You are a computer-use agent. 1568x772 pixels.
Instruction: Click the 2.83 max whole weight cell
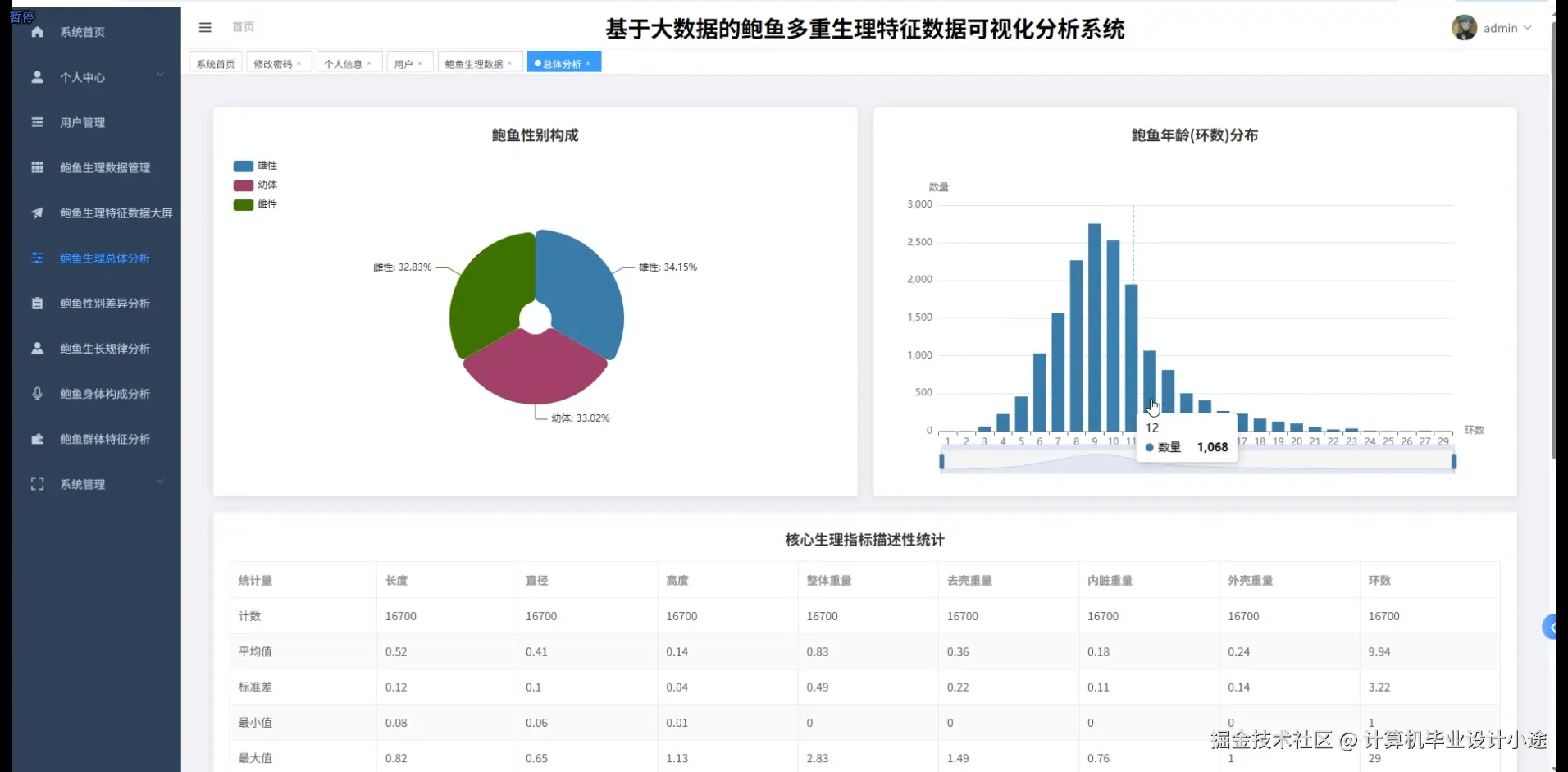[818, 758]
